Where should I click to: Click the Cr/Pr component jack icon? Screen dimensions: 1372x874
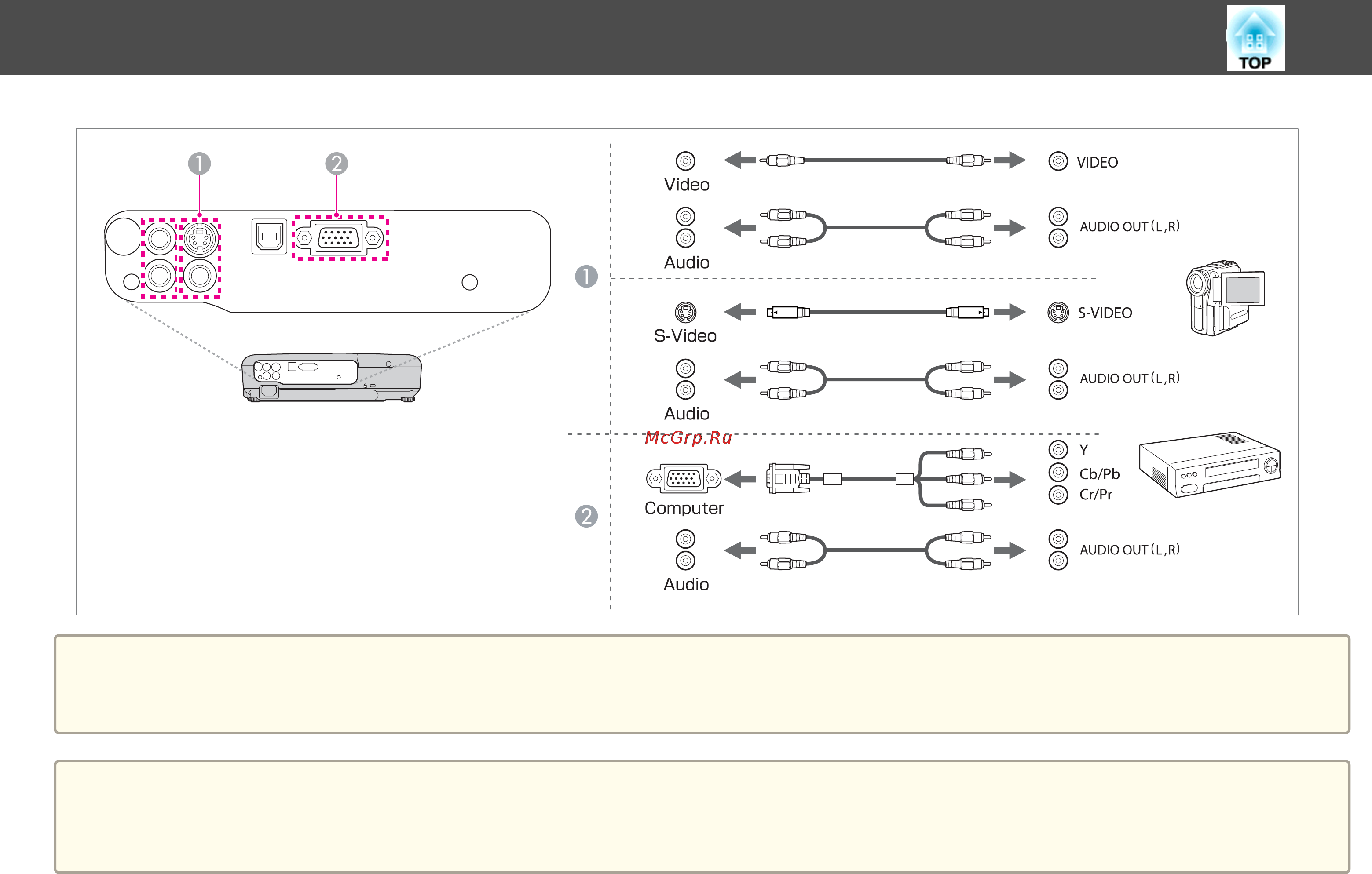point(1058,494)
